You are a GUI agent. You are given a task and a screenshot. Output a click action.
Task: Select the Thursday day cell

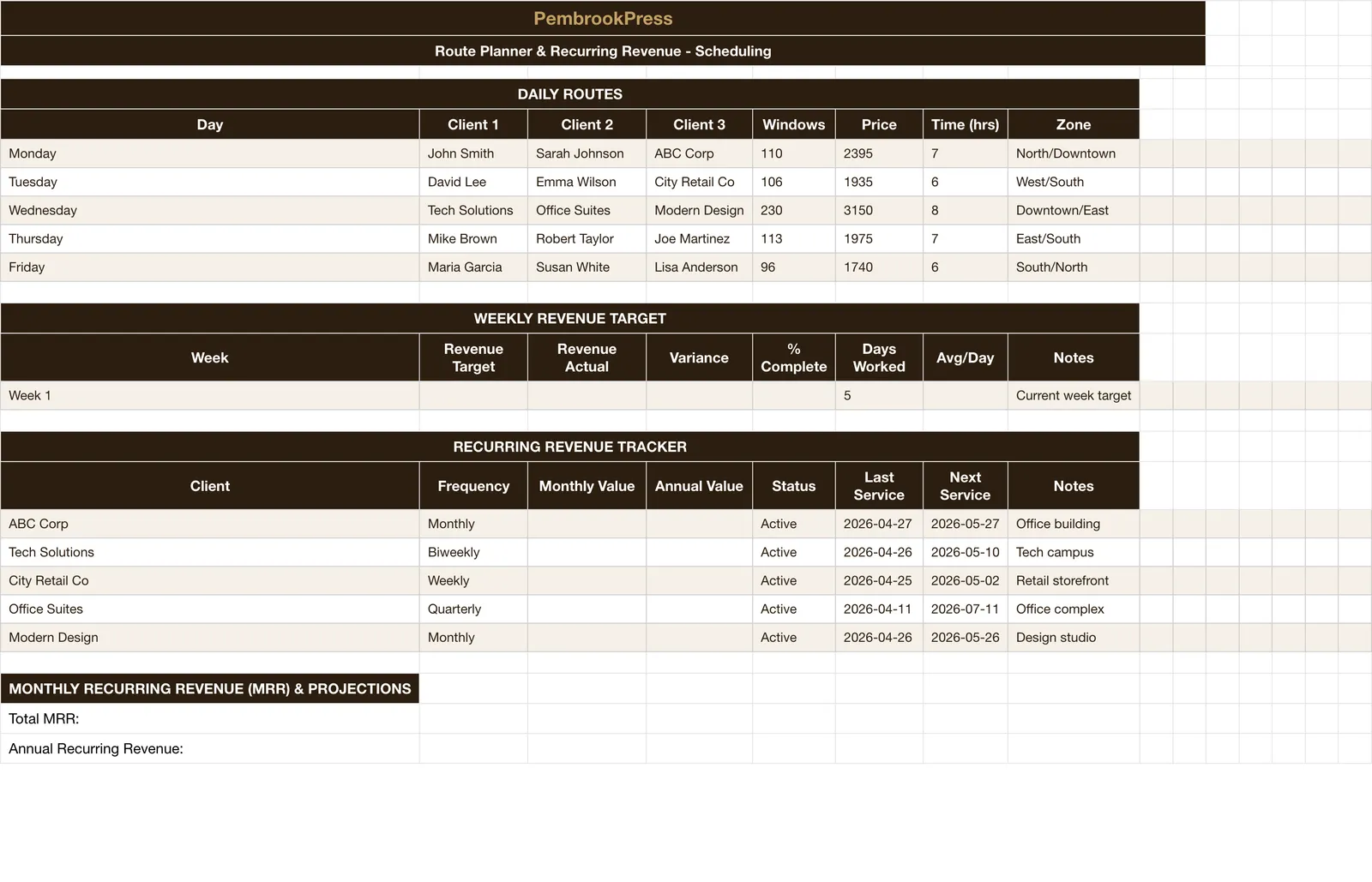(210, 238)
